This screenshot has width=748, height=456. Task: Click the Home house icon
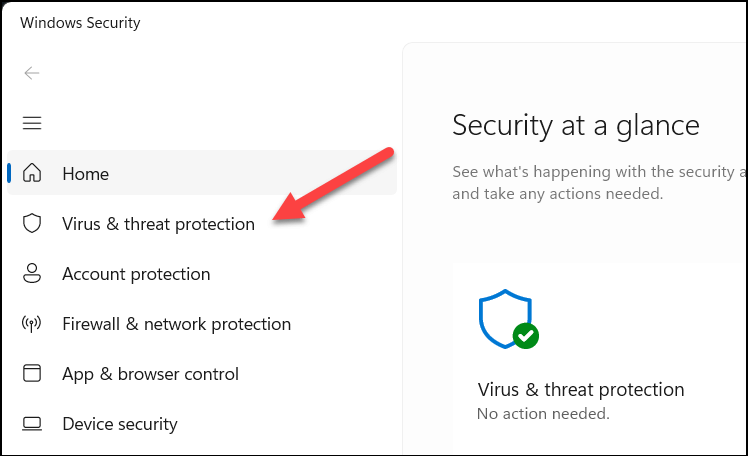32,174
